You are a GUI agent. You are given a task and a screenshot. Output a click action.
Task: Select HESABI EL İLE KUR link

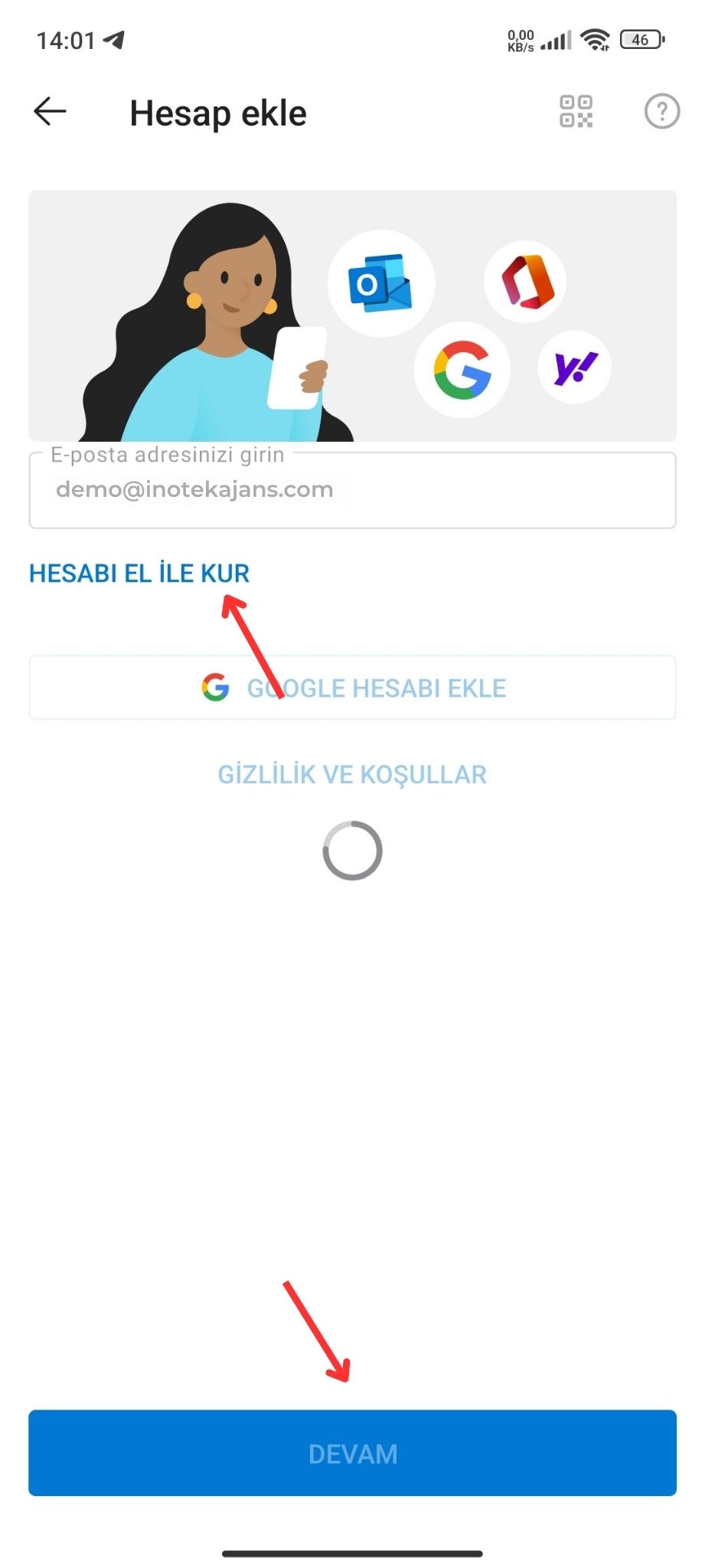coord(139,573)
